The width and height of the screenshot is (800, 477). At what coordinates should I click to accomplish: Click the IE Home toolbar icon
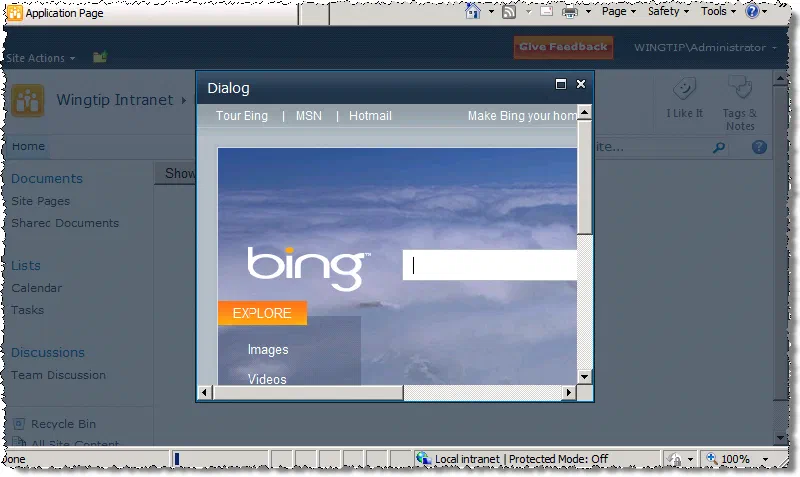(473, 11)
